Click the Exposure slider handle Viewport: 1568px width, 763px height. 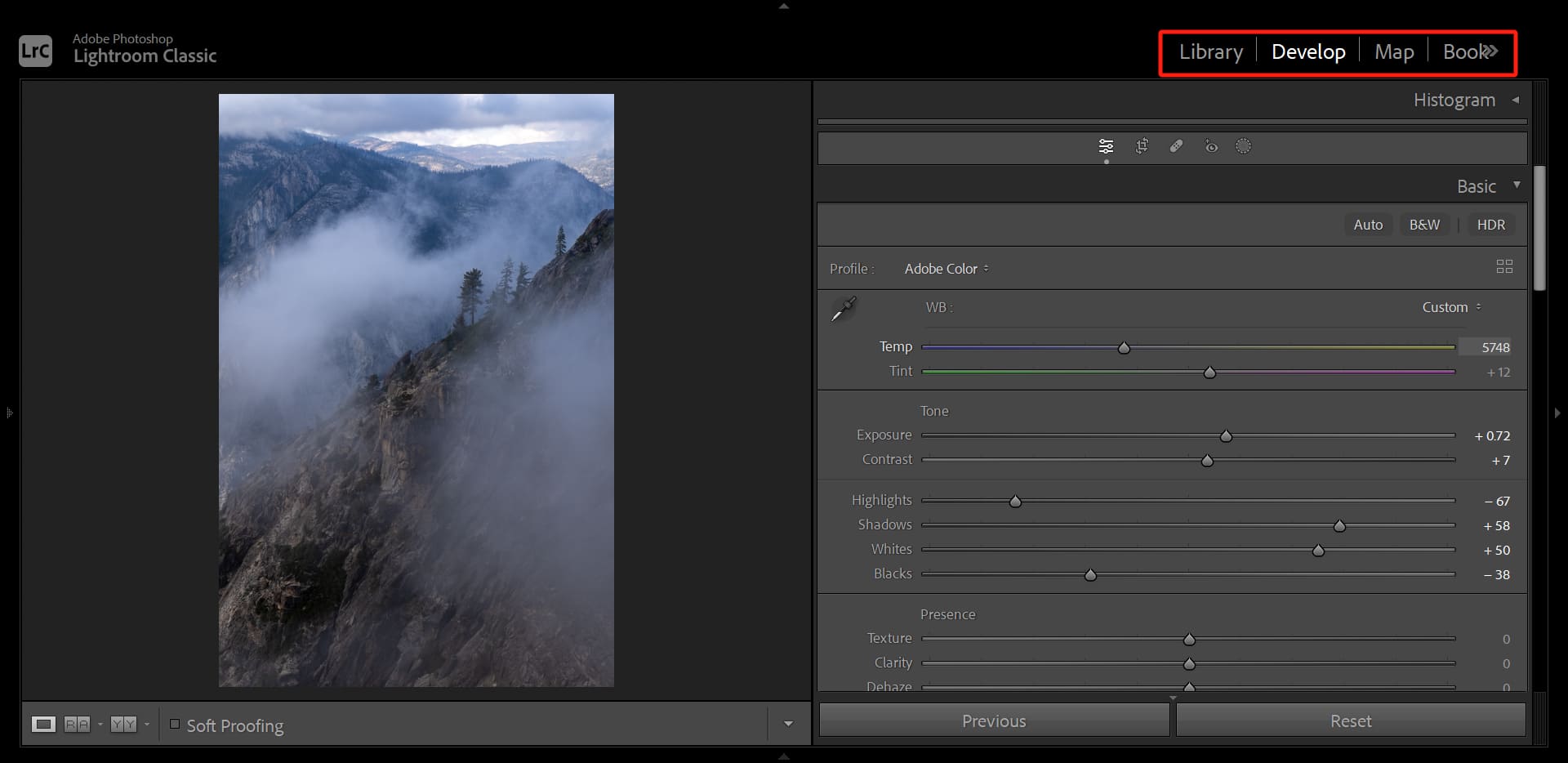pos(1226,436)
